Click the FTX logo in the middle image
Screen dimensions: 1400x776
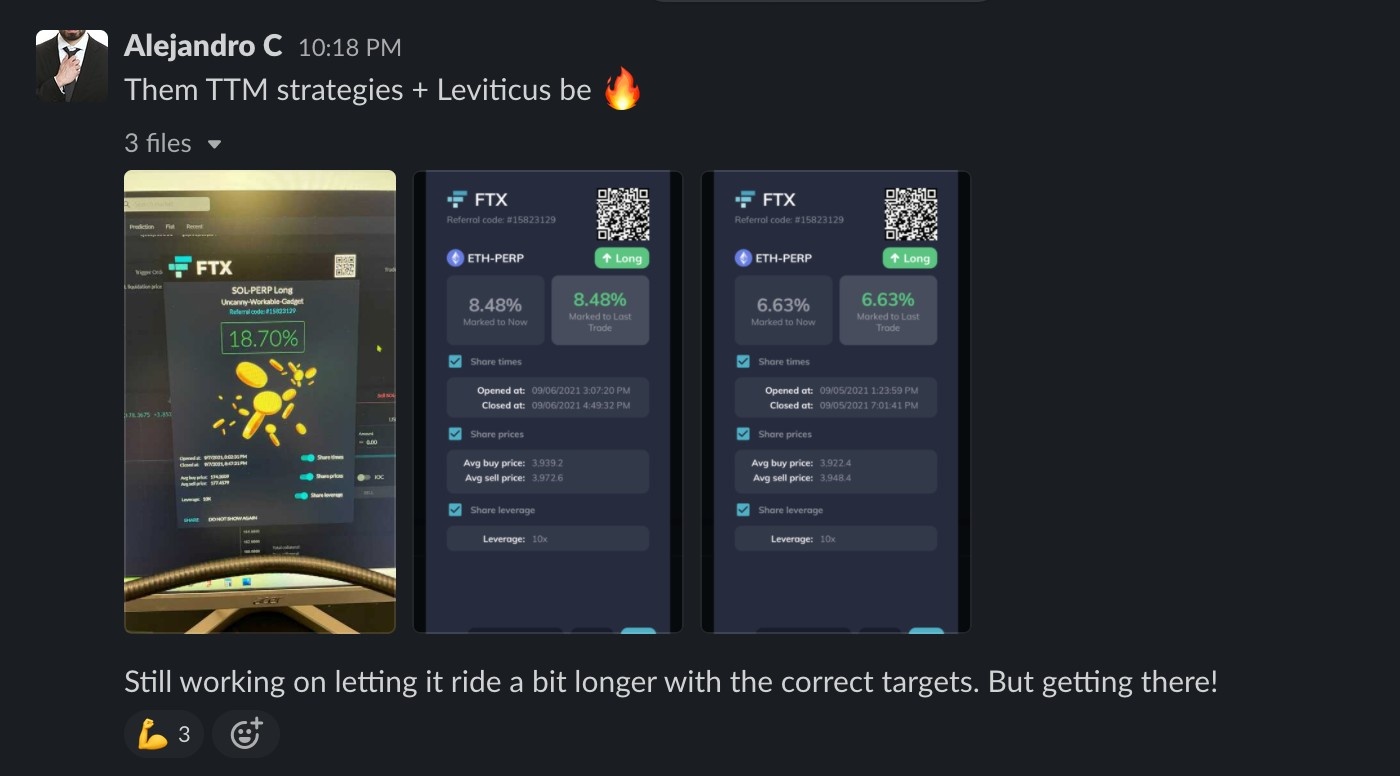pyautogui.click(x=478, y=199)
